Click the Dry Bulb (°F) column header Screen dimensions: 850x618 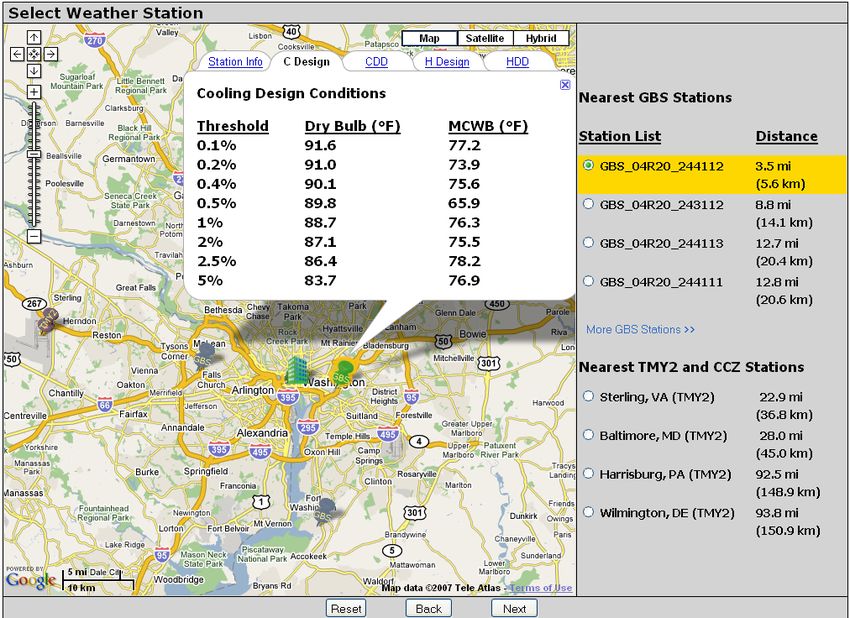coord(352,126)
